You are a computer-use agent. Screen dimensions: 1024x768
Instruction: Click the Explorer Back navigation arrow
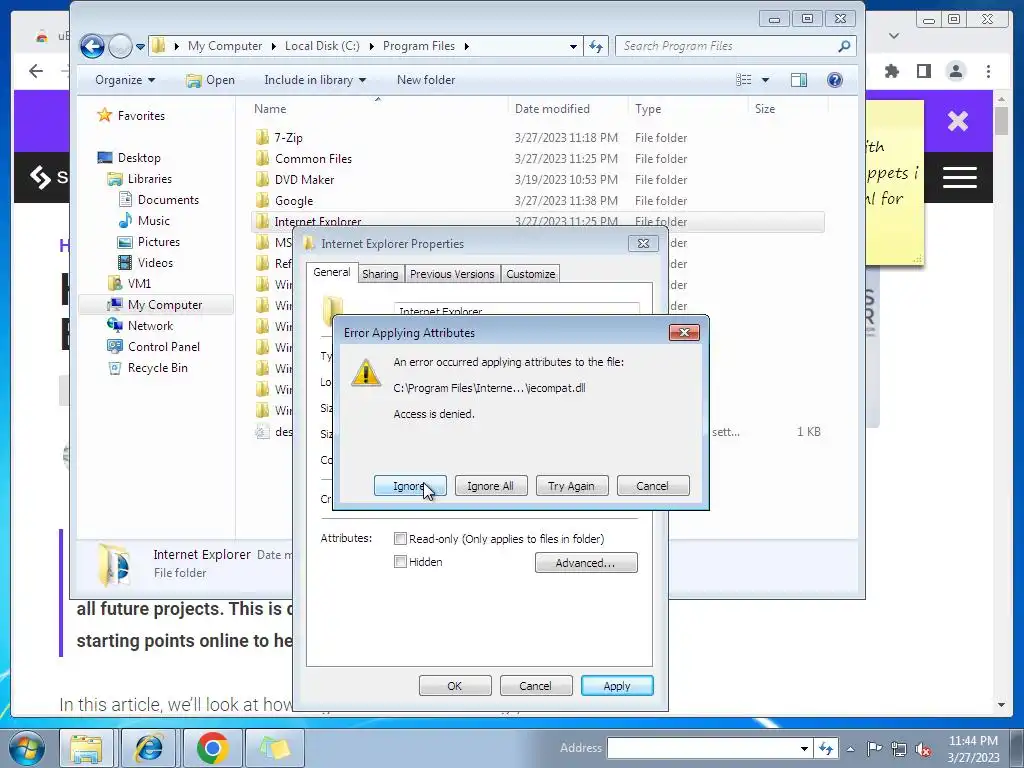[92, 46]
